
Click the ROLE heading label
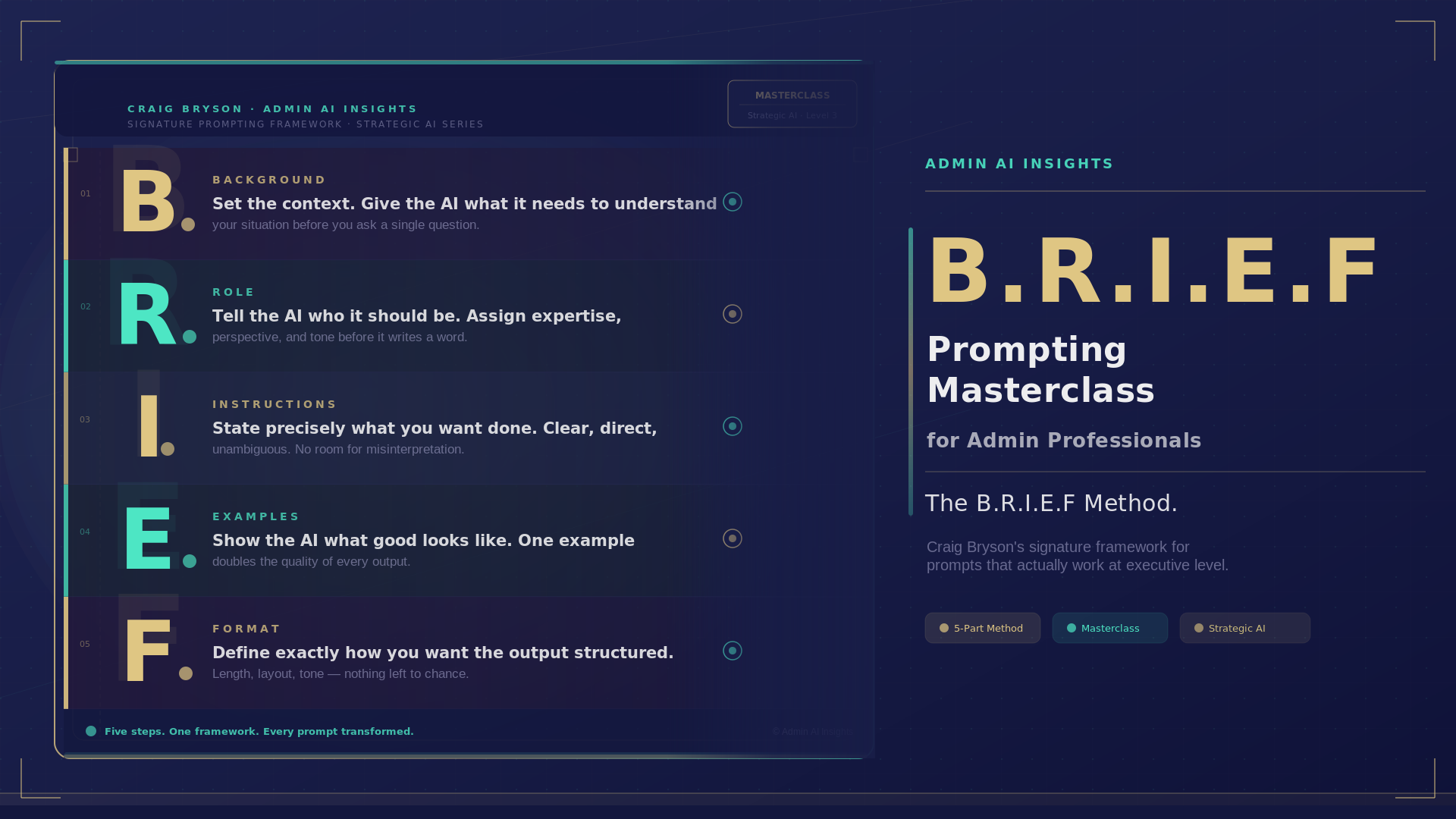[x=234, y=292]
